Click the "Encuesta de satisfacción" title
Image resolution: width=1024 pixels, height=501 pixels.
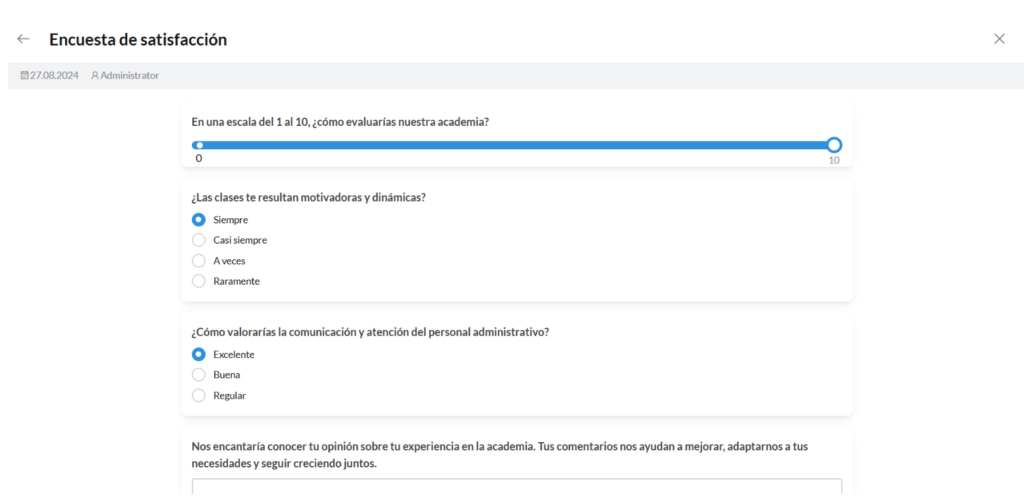point(138,40)
